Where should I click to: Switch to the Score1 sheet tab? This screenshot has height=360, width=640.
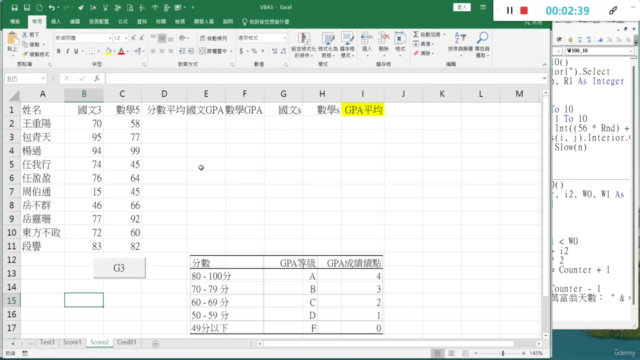[72, 342]
